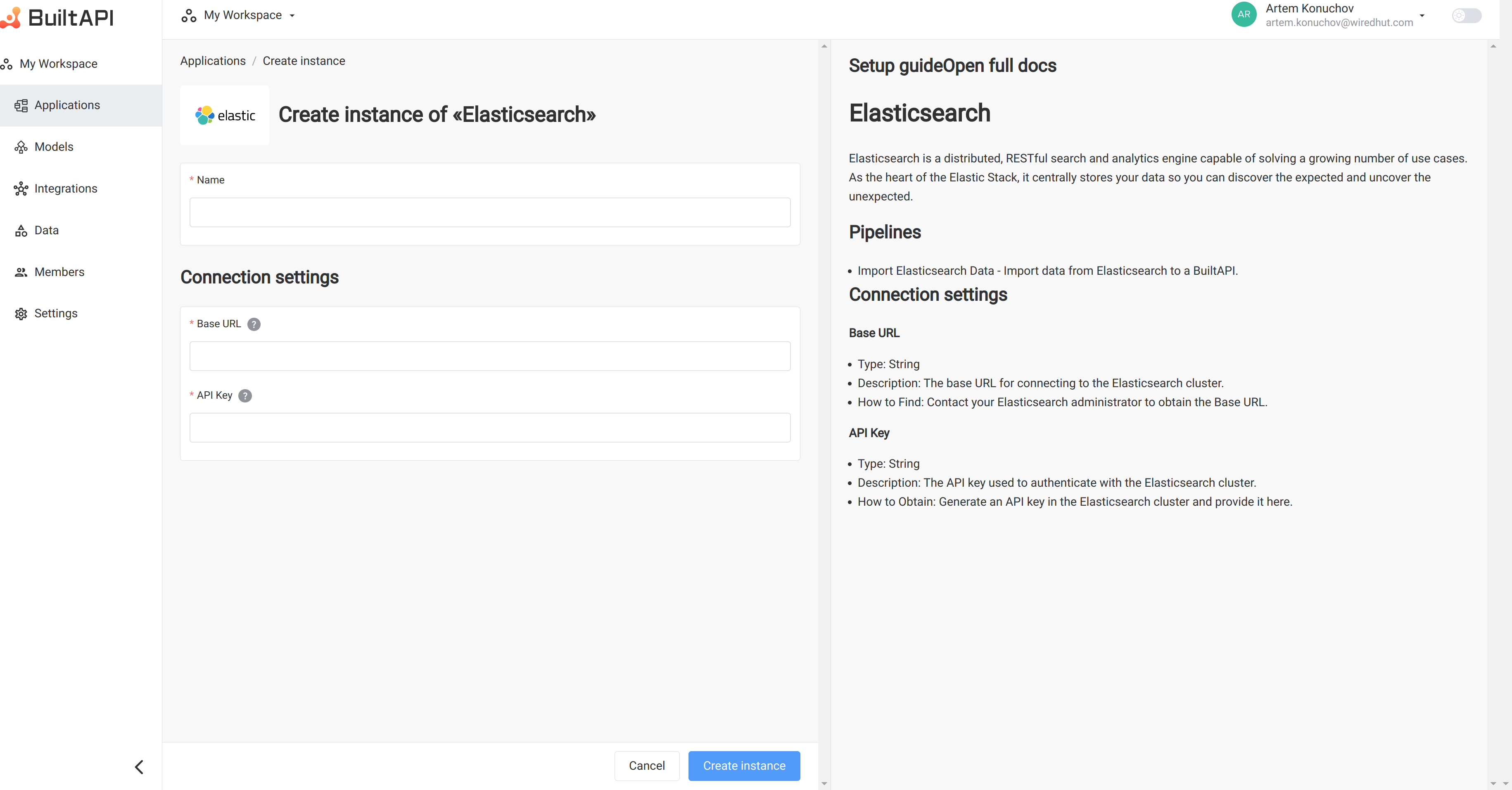Screen dimensions: 1512x790
Task: Click the 'Base URL' docs subheading
Action: 874,333
